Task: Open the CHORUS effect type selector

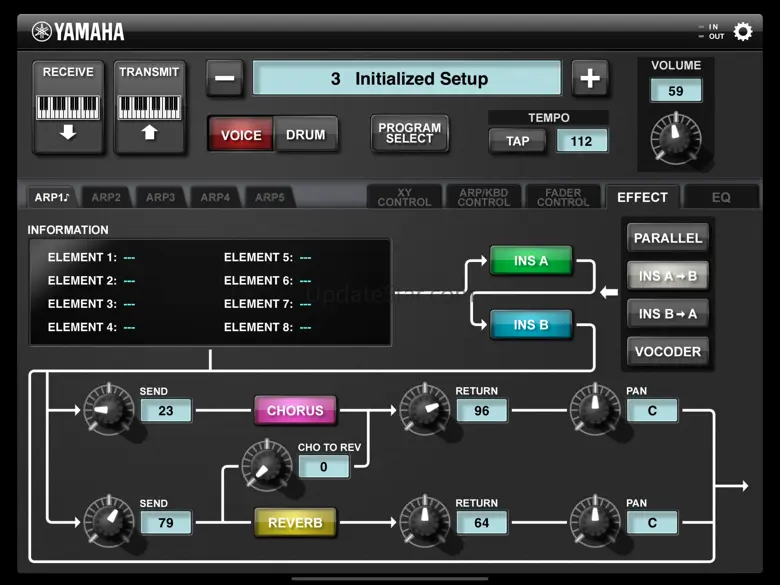Action: 295,410
